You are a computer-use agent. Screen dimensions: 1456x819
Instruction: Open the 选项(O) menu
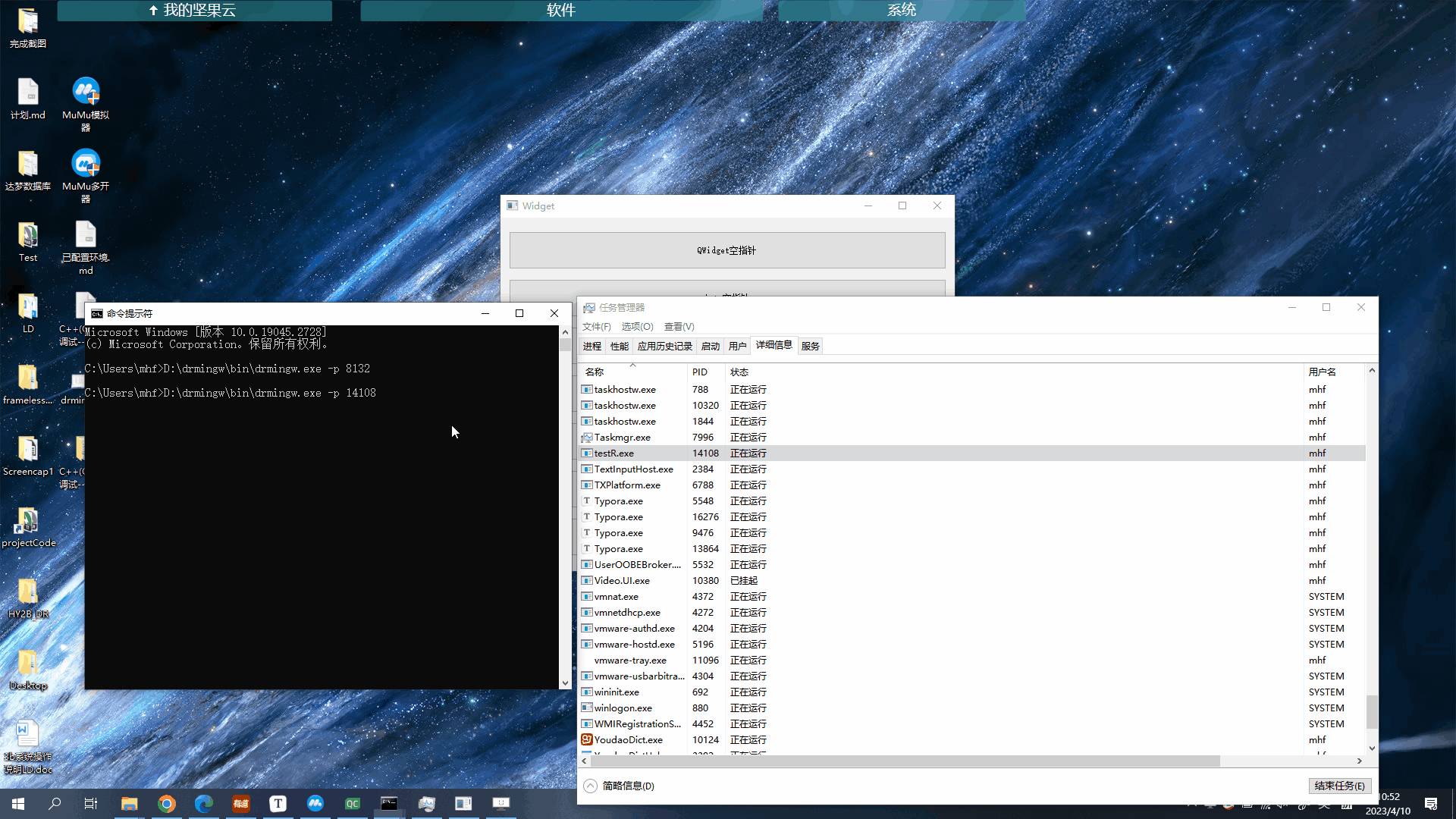637,327
